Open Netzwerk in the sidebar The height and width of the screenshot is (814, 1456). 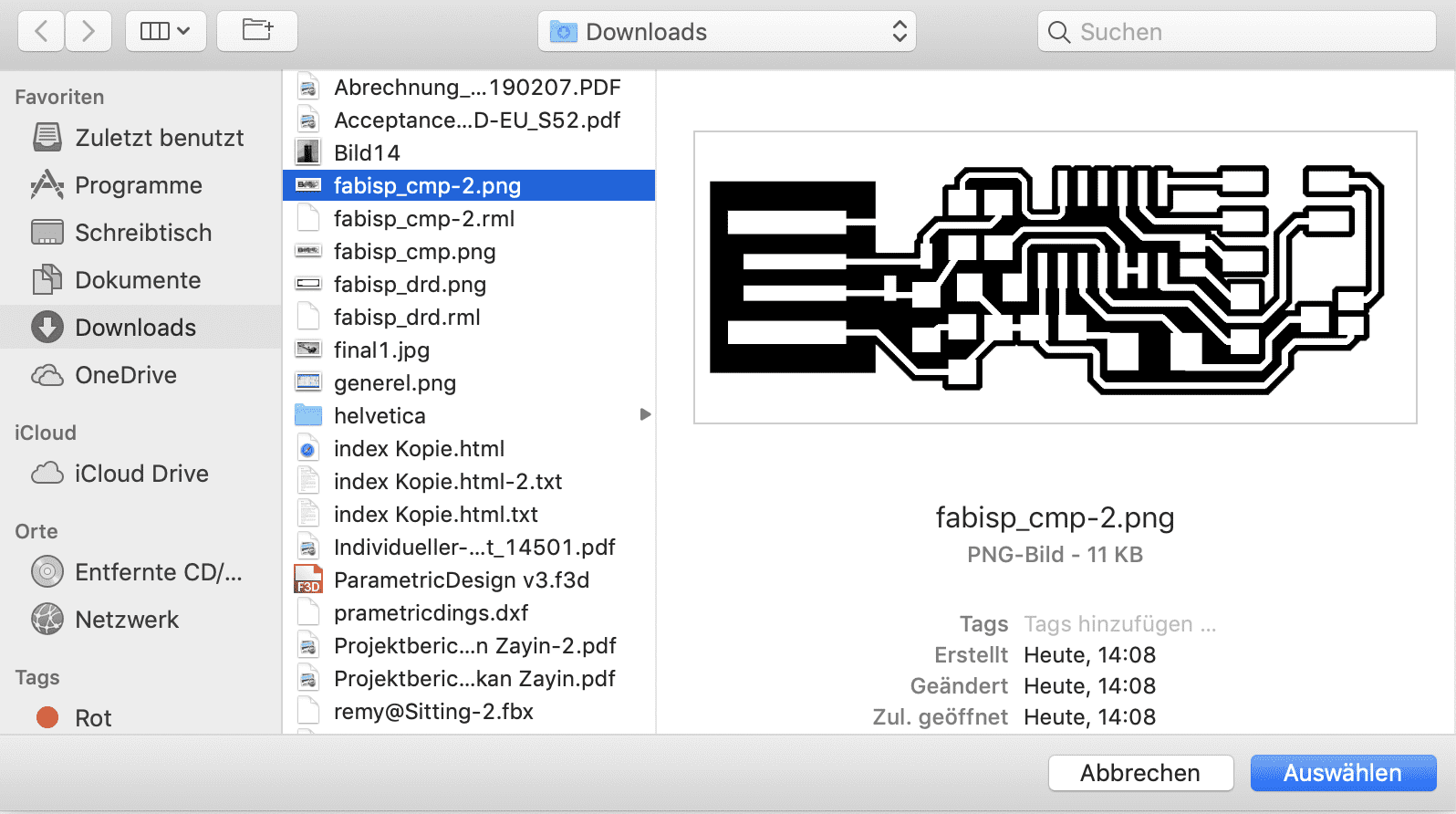click(x=140, y=620)
